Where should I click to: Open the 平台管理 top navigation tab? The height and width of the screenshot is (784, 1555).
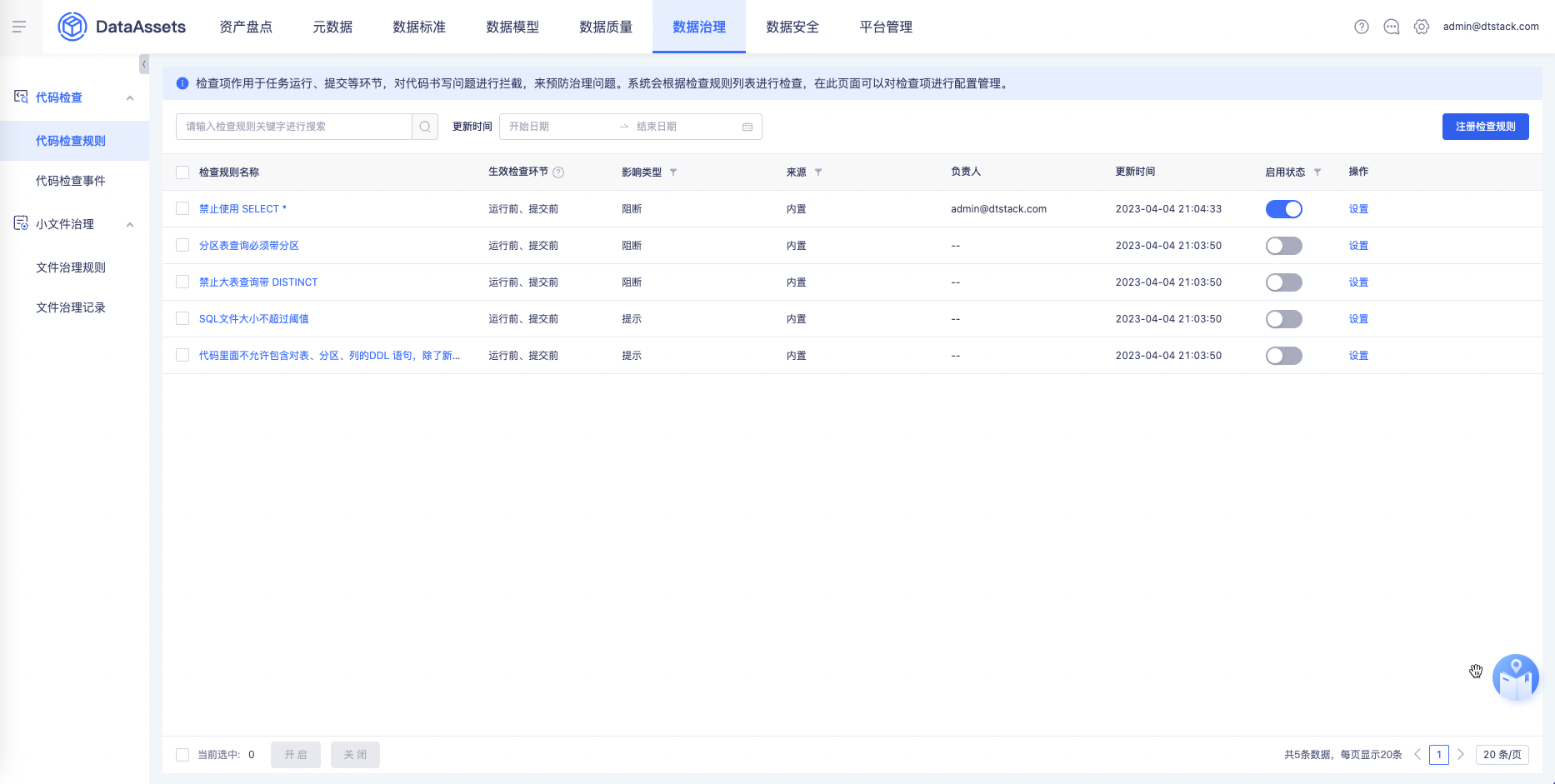(886, 27)
